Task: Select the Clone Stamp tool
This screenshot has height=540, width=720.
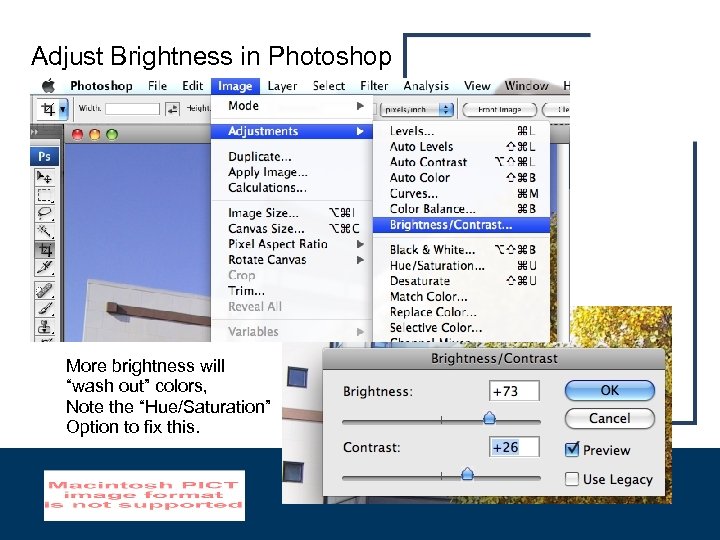Action: pos(45,326)
